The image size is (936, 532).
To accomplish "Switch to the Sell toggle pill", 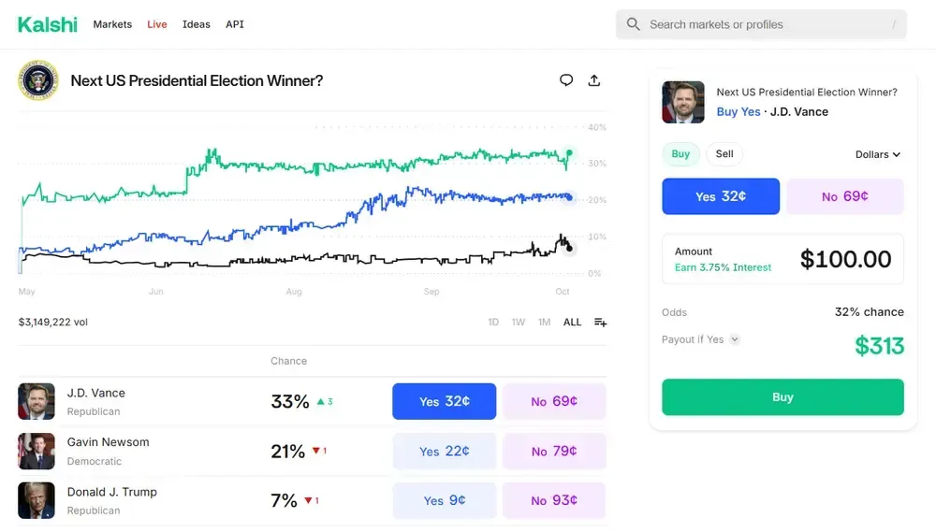I will (x=724, y=154).
